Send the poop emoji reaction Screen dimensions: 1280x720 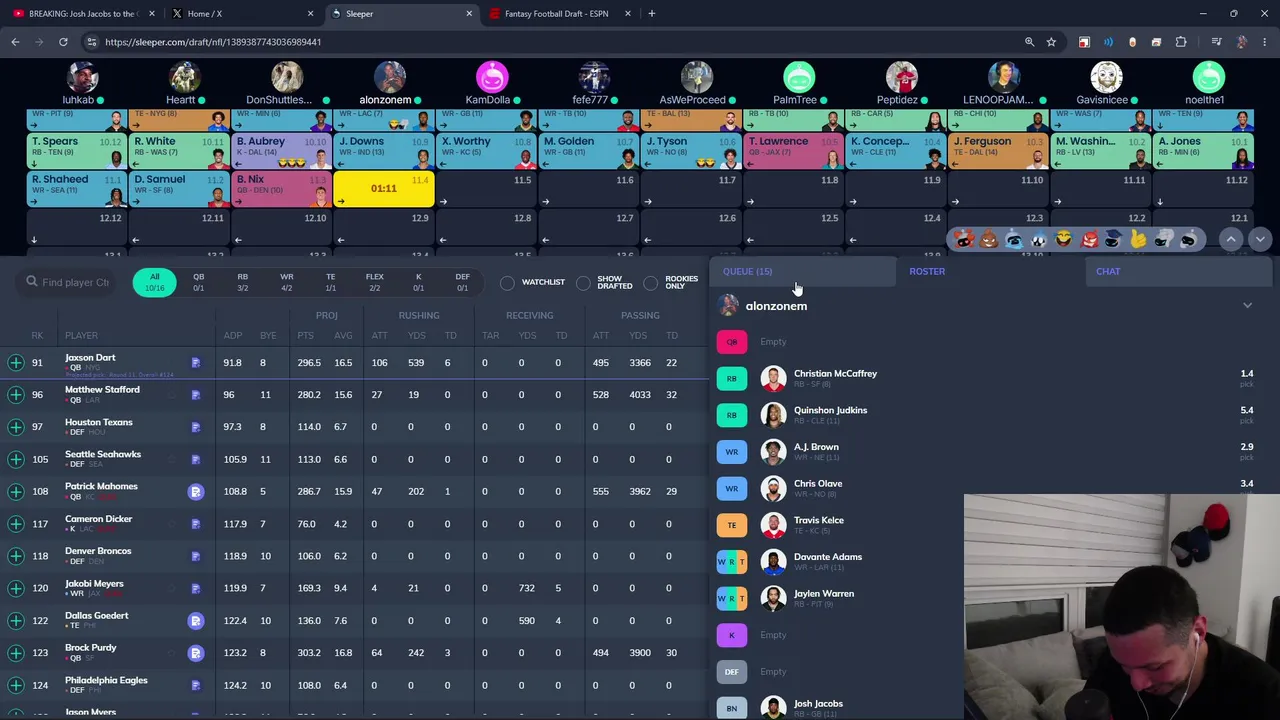[x=989, y=239]
